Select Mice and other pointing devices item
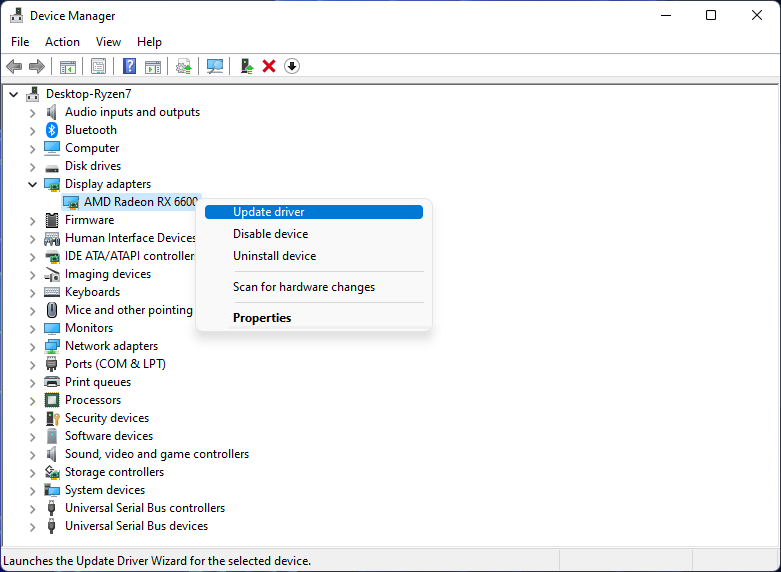The width and height of the screenshot is (781, 572). 129,310
